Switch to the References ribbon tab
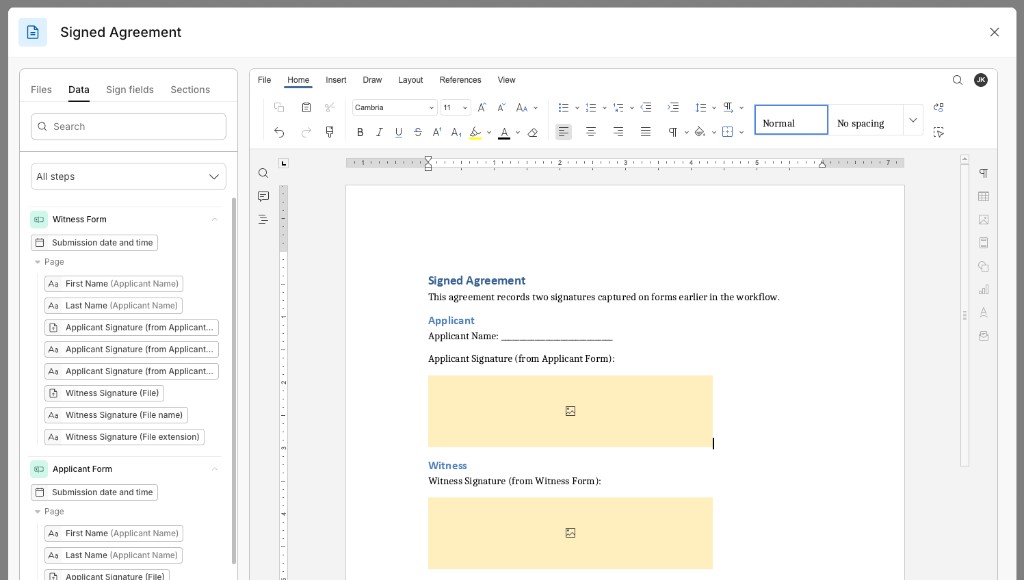The width and height of the screenshot is (1024, 580). coord(460,80)
